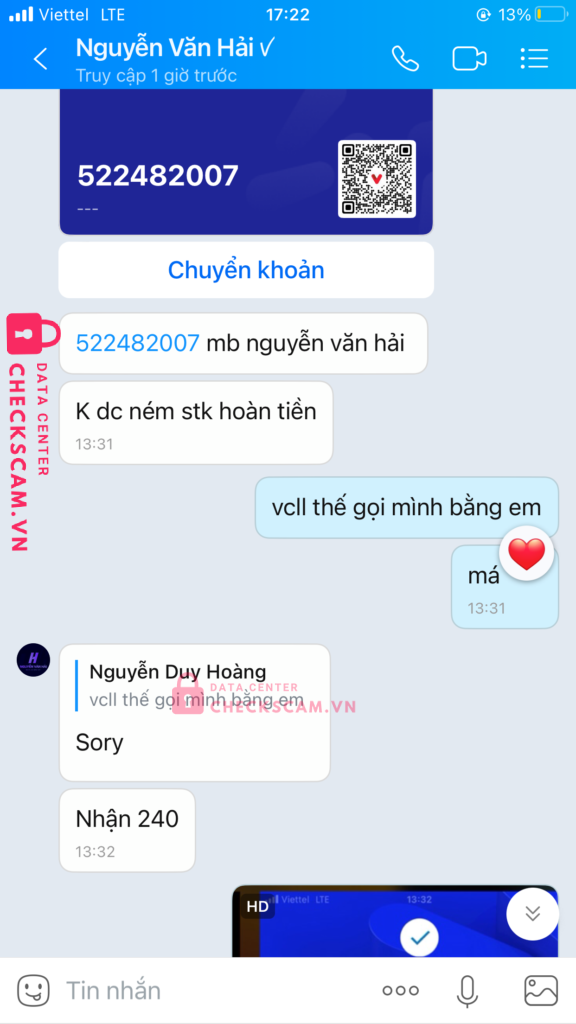Tap the heart reaction on the má message
The width and height of the screenshot is (576, 1024).
pyautogui.click(x=526, y=554)
